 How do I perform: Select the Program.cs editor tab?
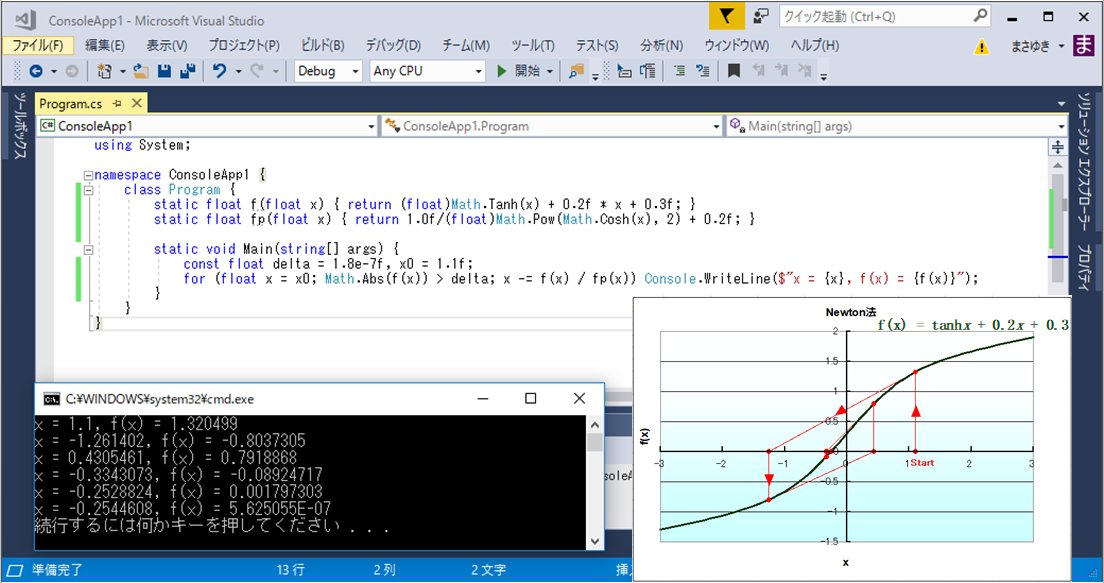pyautogui.click(x=70, y=104)
